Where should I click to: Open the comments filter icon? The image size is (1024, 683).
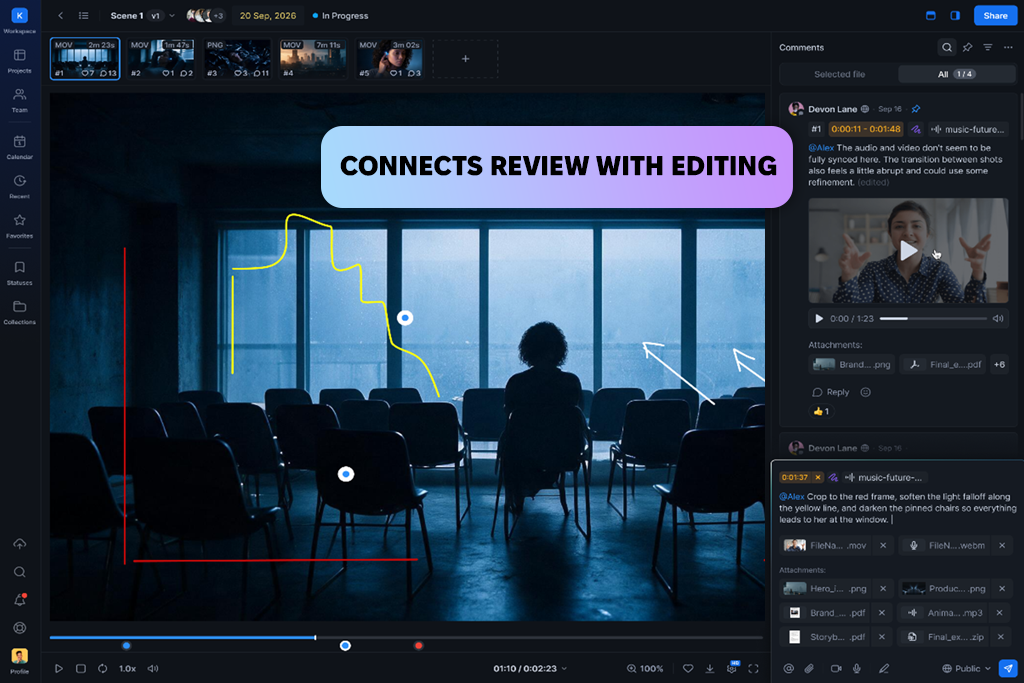coord(987,47)
